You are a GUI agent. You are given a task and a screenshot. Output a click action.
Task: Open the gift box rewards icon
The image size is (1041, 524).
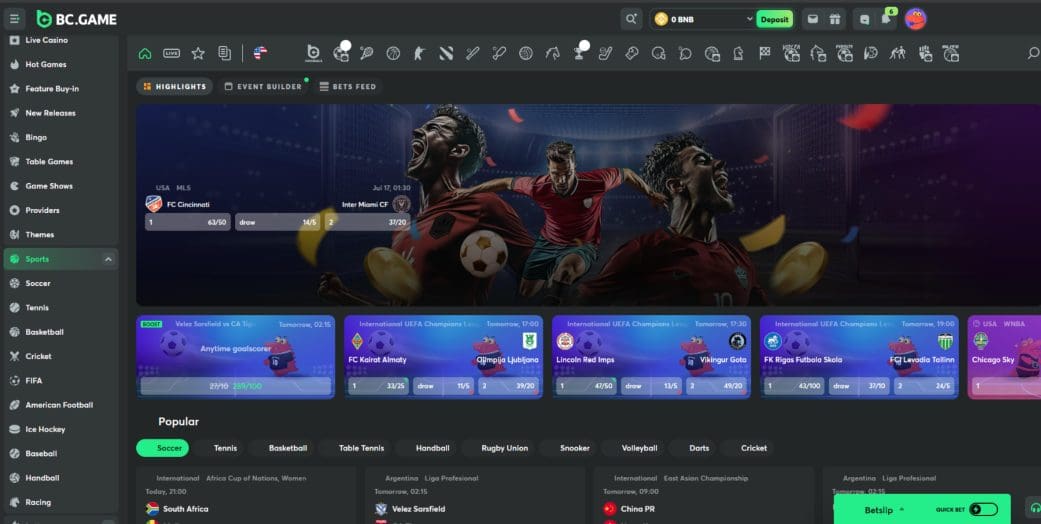pyautogui.click(x=835, y=19)
